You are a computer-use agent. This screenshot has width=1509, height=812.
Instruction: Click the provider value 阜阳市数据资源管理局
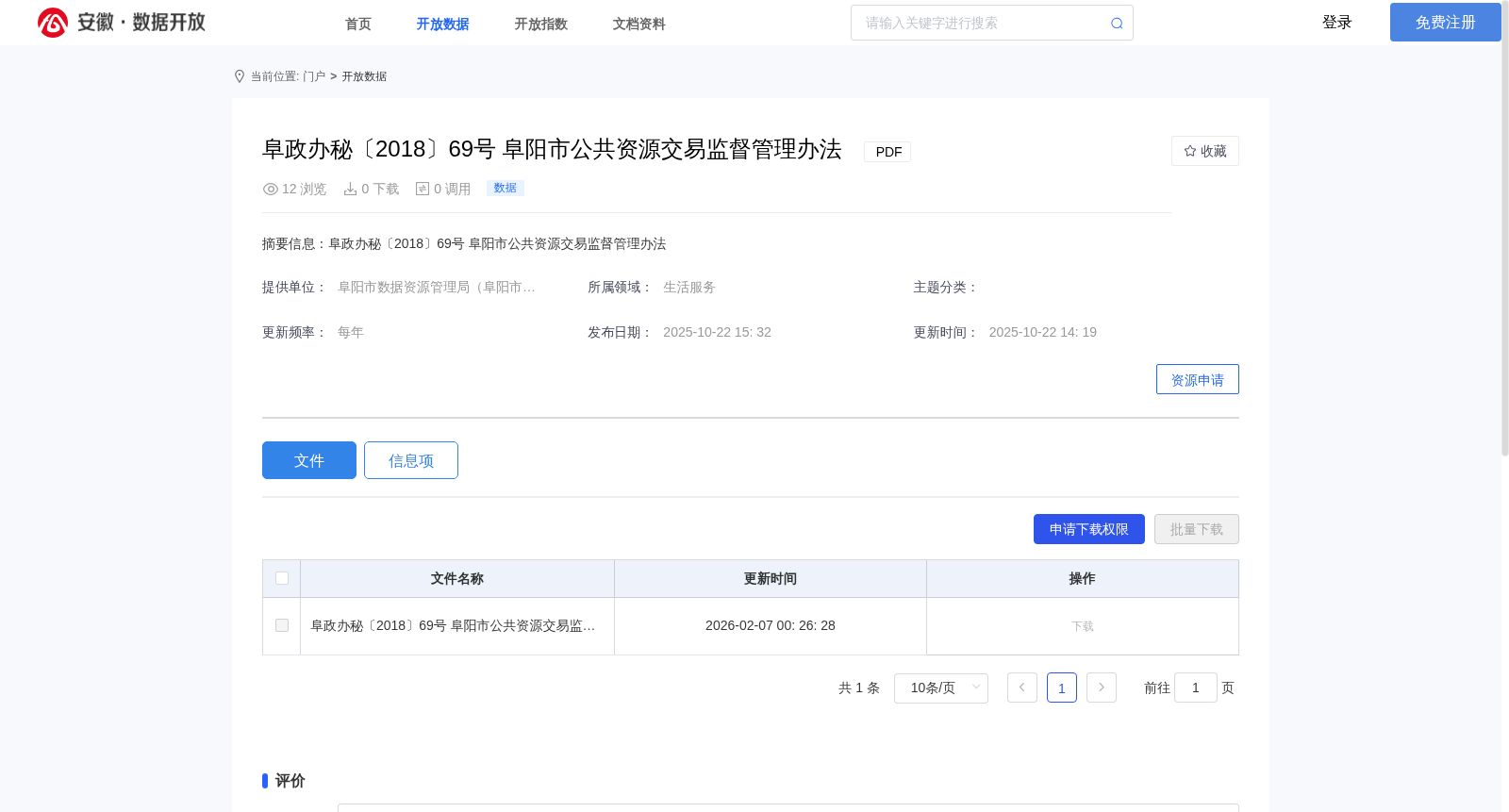[437, 287]
